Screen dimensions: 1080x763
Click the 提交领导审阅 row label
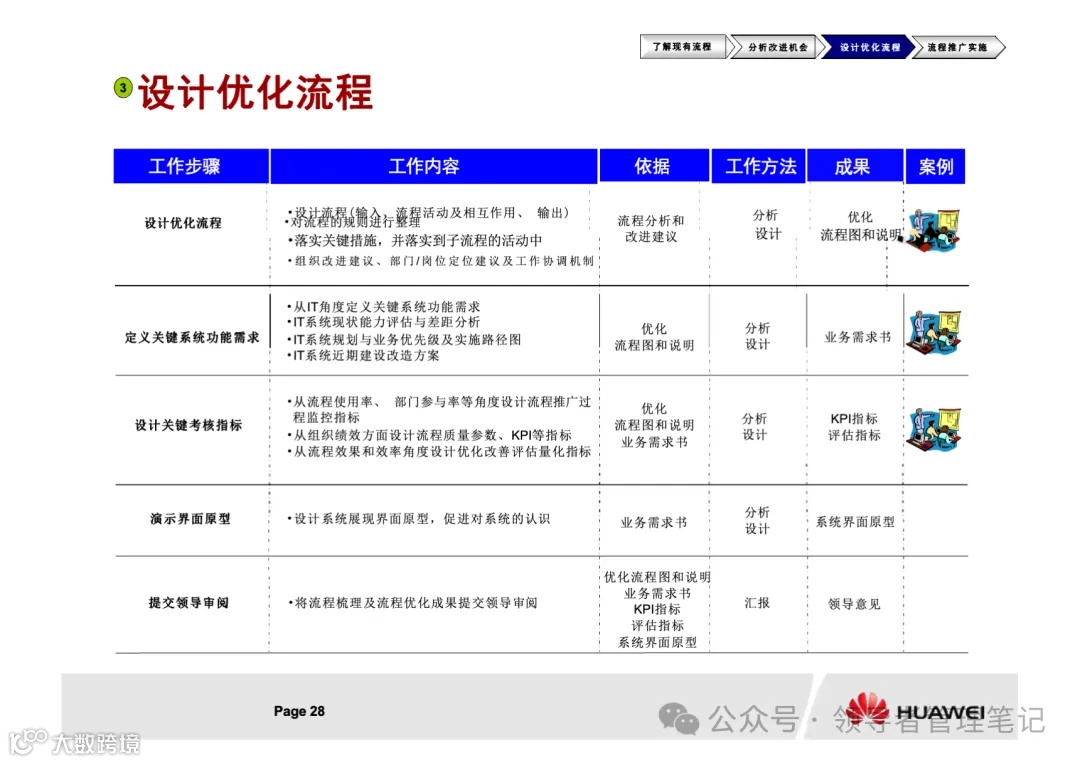(190, 602)
